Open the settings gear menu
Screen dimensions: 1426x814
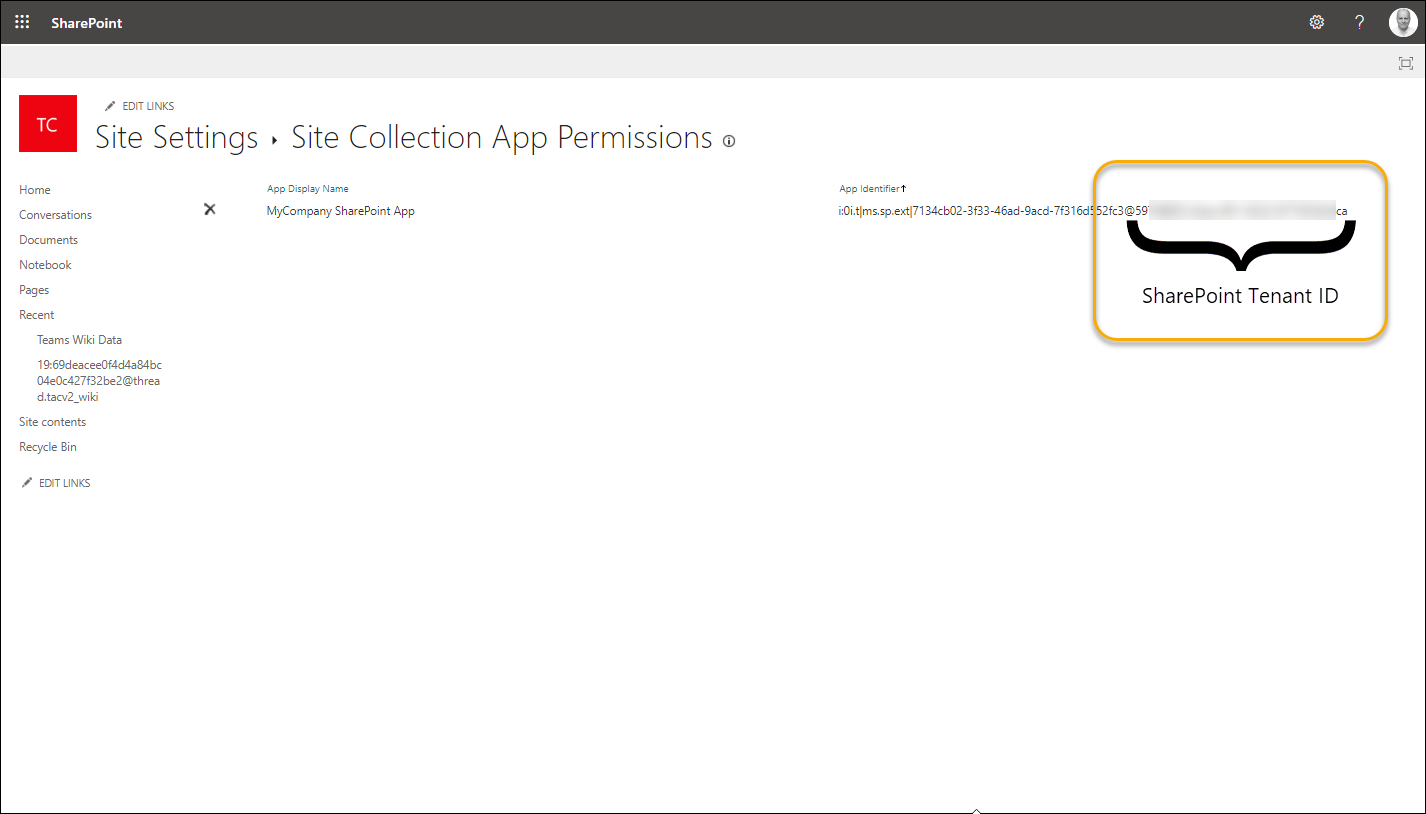click(1317, 22)
